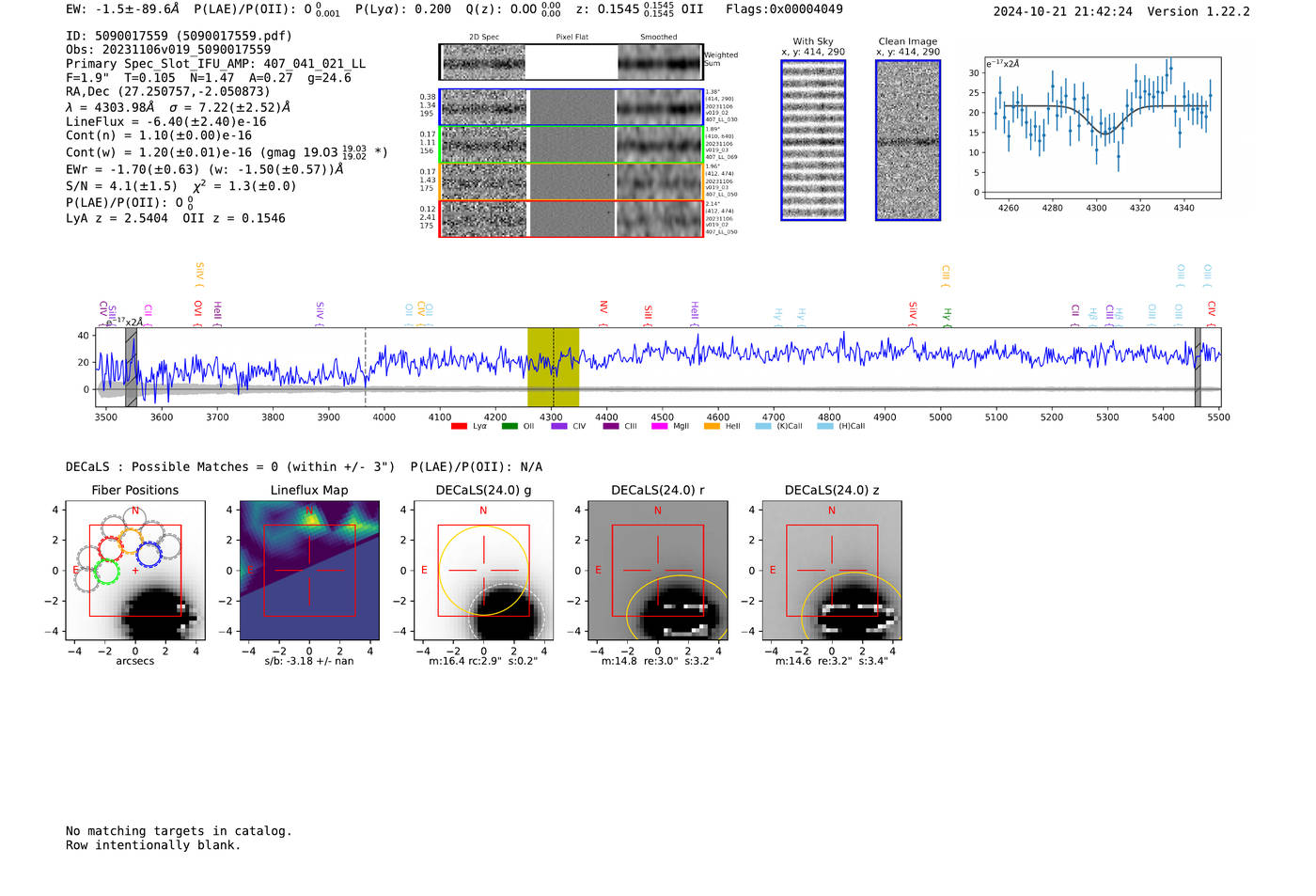Click the red-bordered fiber 2D spectrum row
This screenshot has height=896, width=1316.
point(572,218)
